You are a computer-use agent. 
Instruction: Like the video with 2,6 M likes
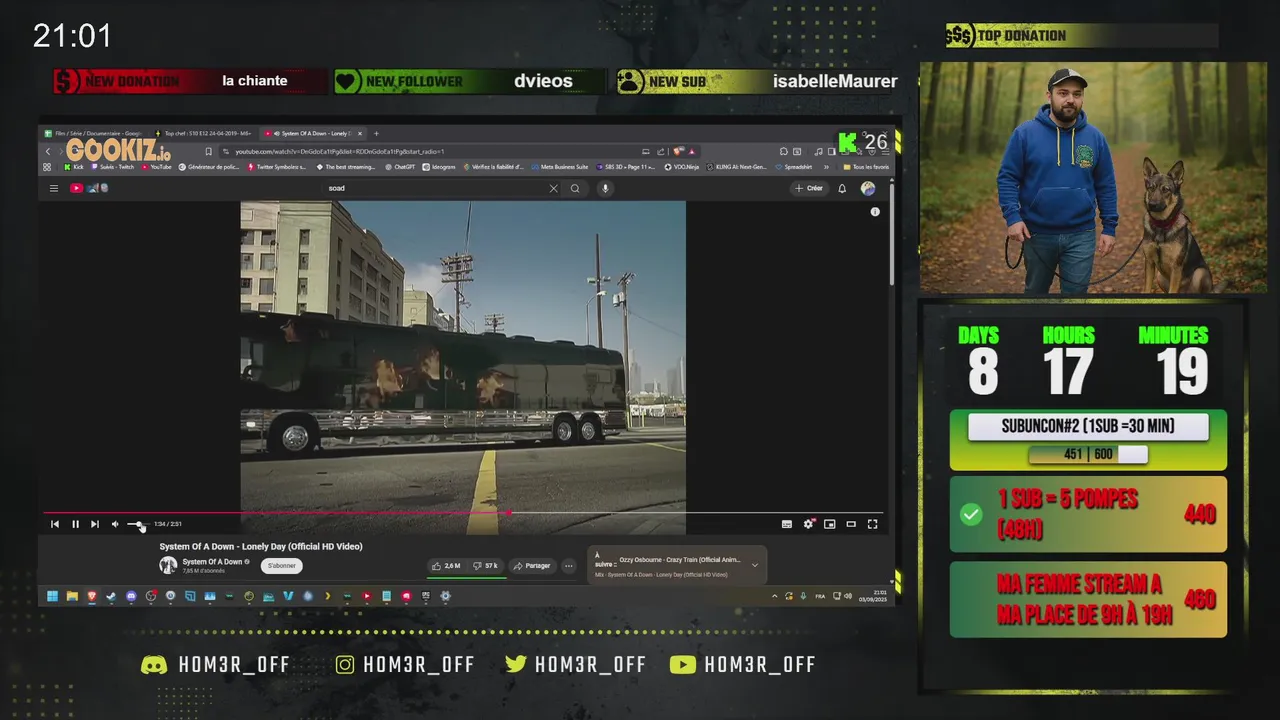(x=446, y=566)
